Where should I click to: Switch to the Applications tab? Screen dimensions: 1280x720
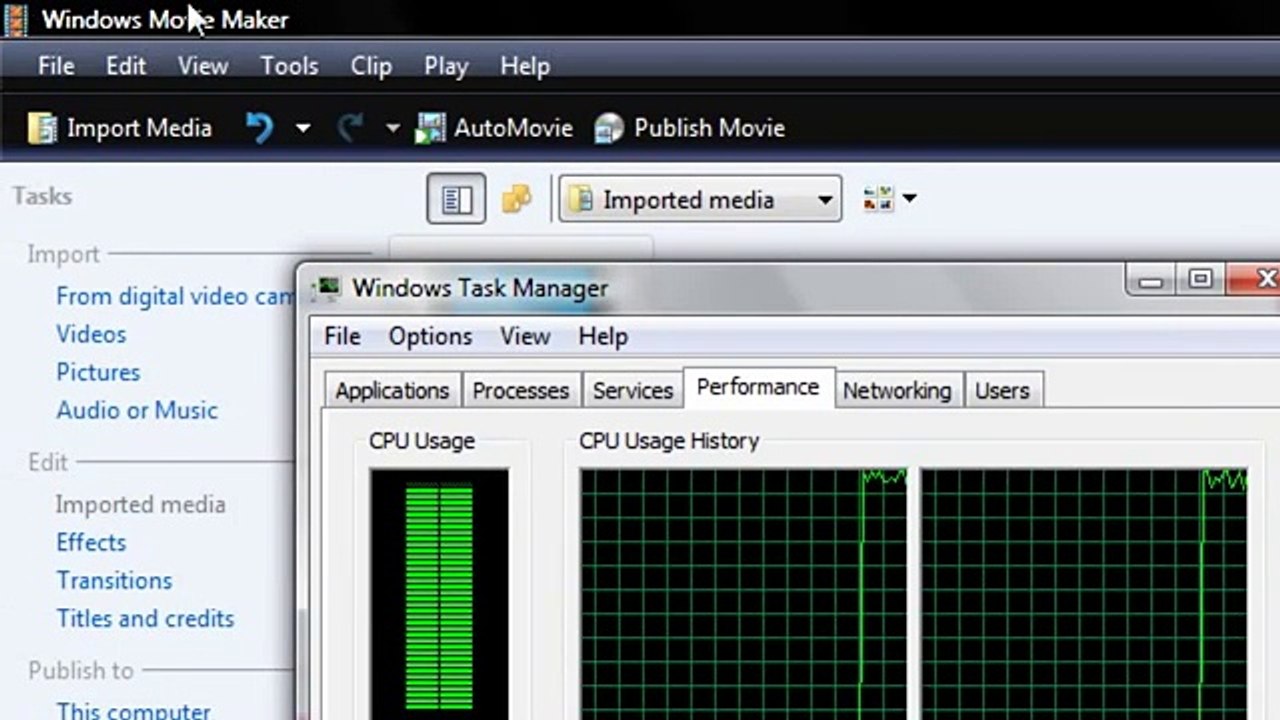(x=392, y=390)
